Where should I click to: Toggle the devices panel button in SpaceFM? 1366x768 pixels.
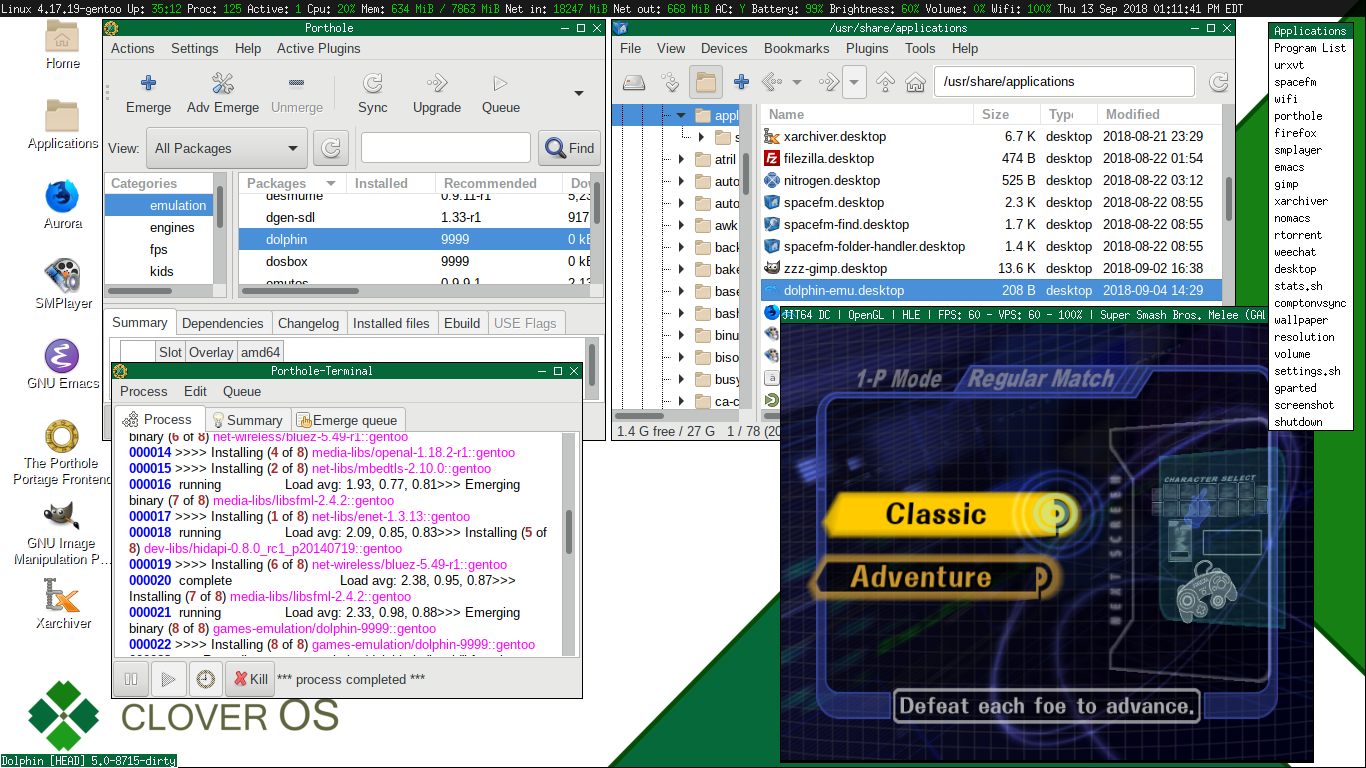click(634, 82)
